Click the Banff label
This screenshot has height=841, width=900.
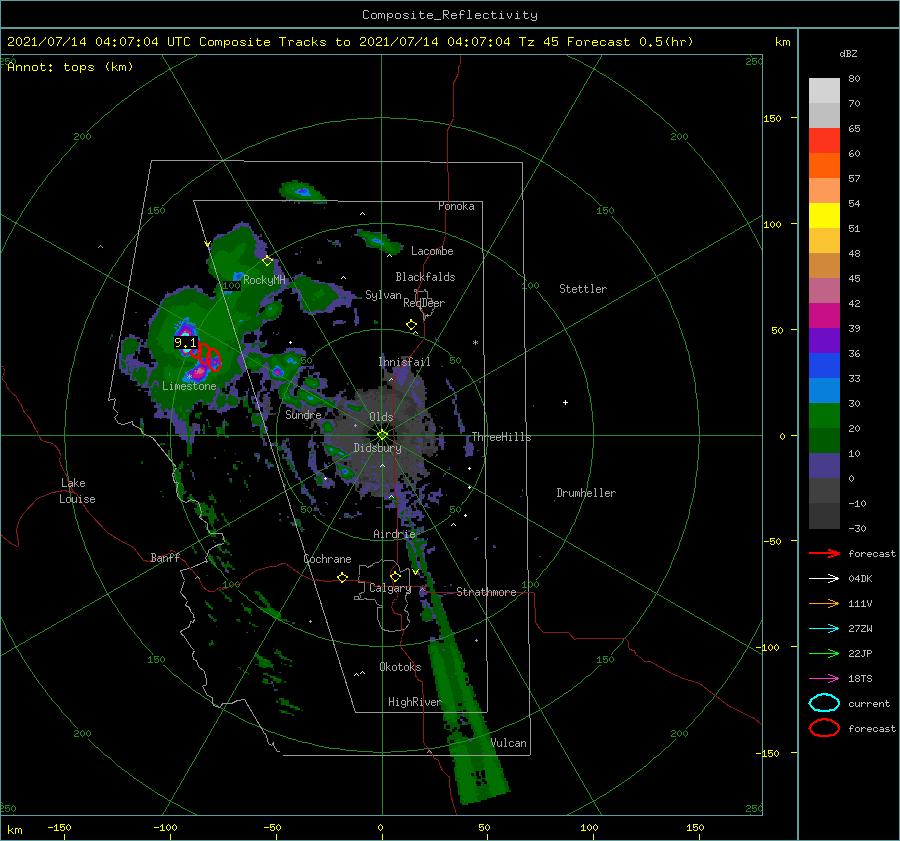tap(165, 557)
